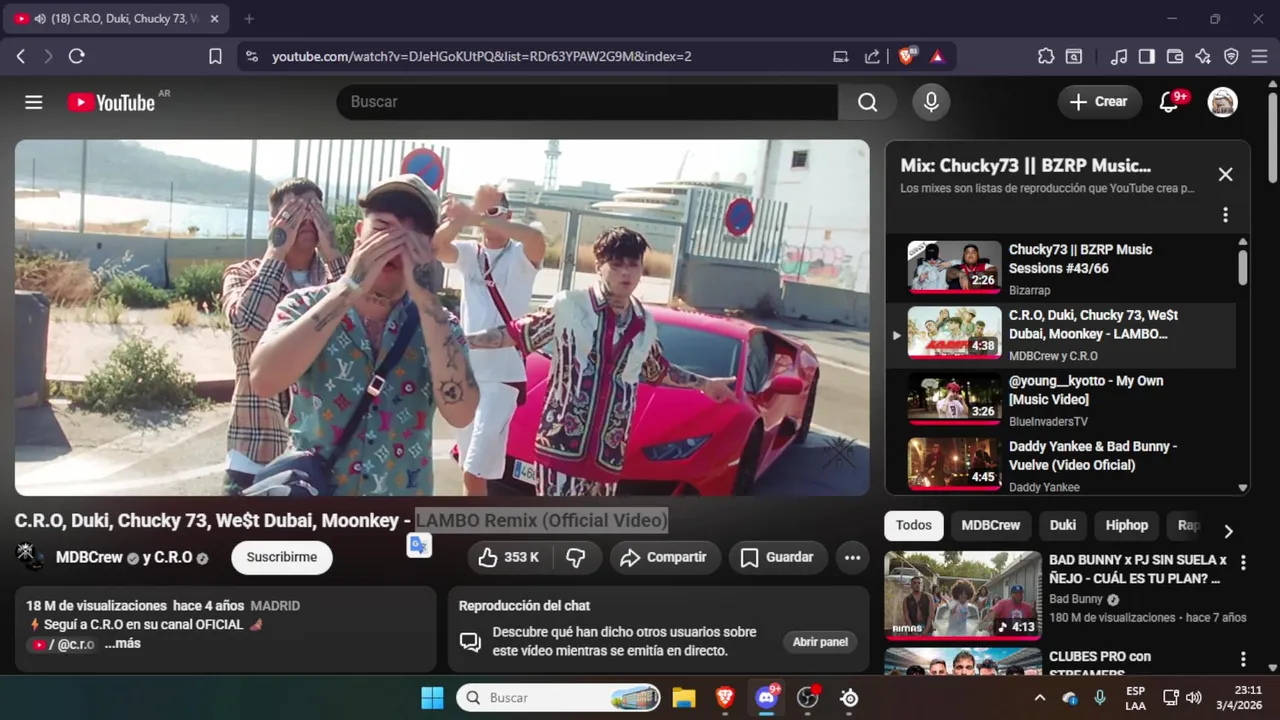Show more filter chips with arrow
Image resolution: width=1280 pixels, height=720 pixels.
(1228, 531)
